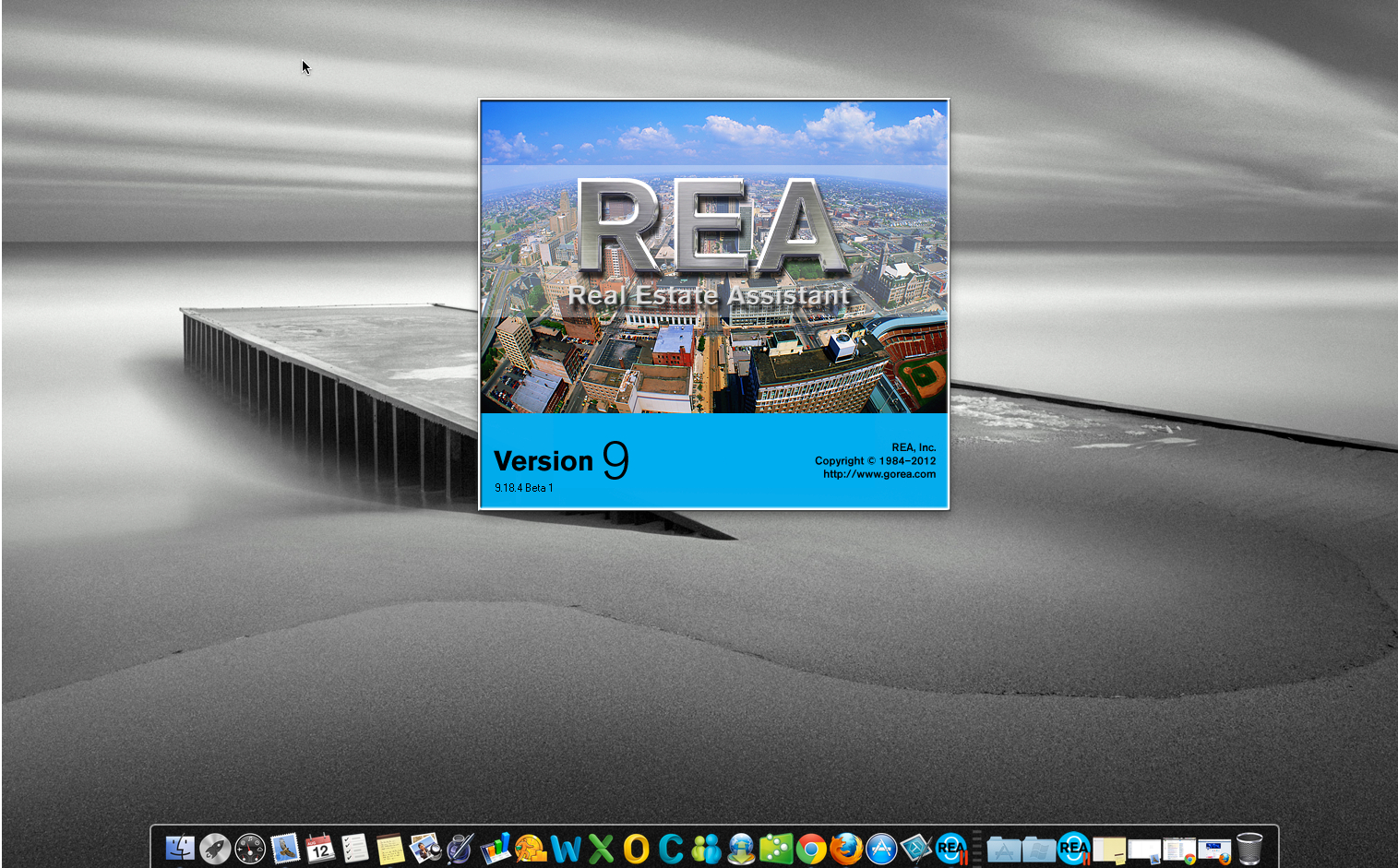Launch Microsoft Word W icon

tap(566, 848)
